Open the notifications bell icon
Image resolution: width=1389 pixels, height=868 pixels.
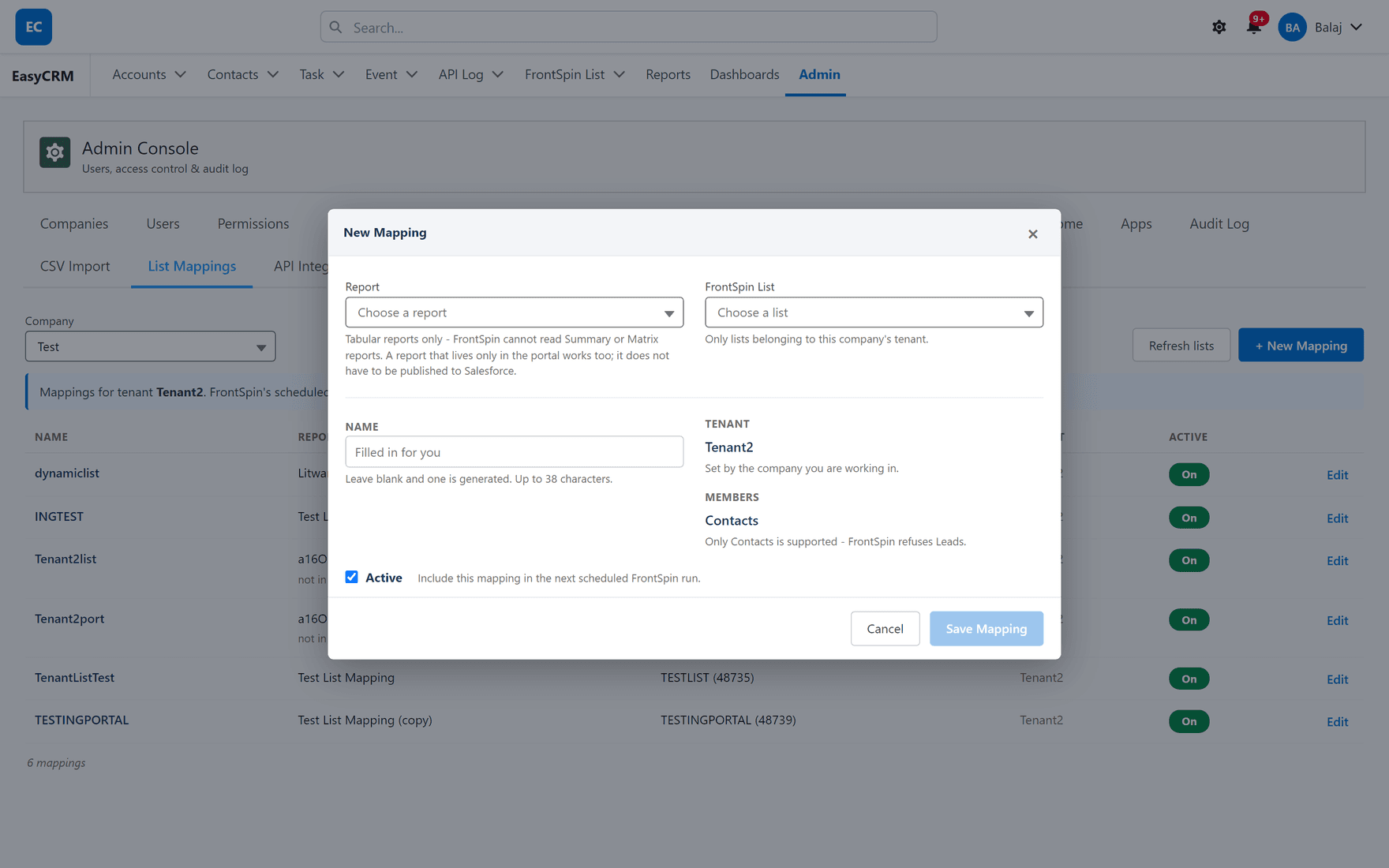coord(1253,27)
